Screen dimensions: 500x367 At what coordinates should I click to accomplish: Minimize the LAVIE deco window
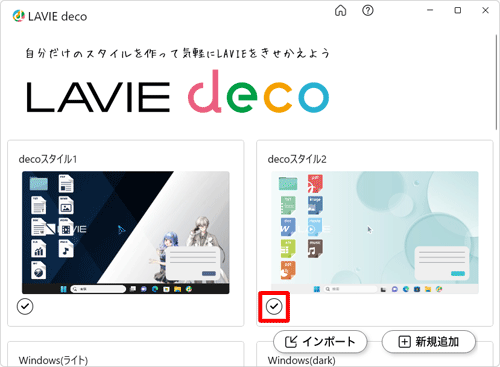point(430,10)
